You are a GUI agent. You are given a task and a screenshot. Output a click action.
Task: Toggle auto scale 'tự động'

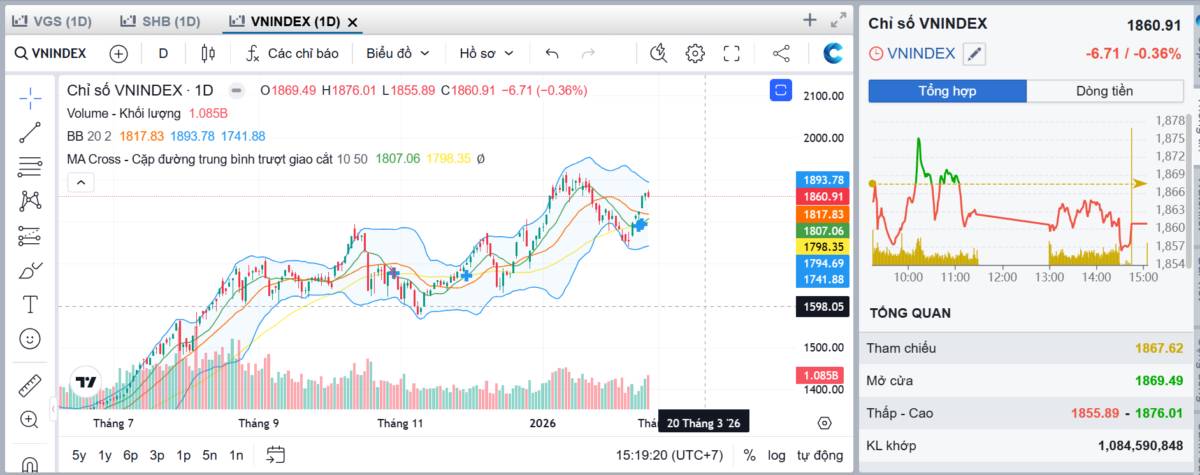[819, 455]
